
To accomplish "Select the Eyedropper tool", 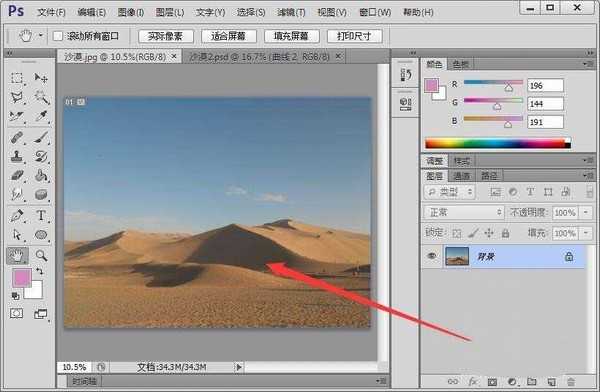I will tap(41, 116).
